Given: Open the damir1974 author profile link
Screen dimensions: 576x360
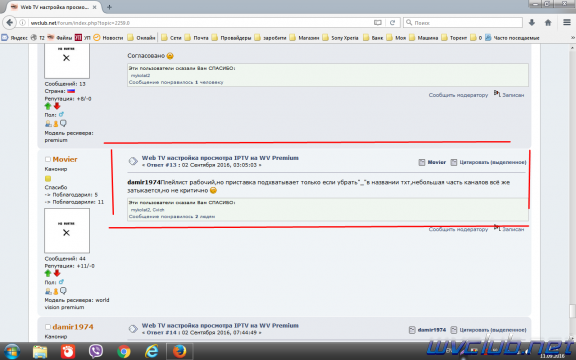Looking at the screenshot, I should click(73, 327).
